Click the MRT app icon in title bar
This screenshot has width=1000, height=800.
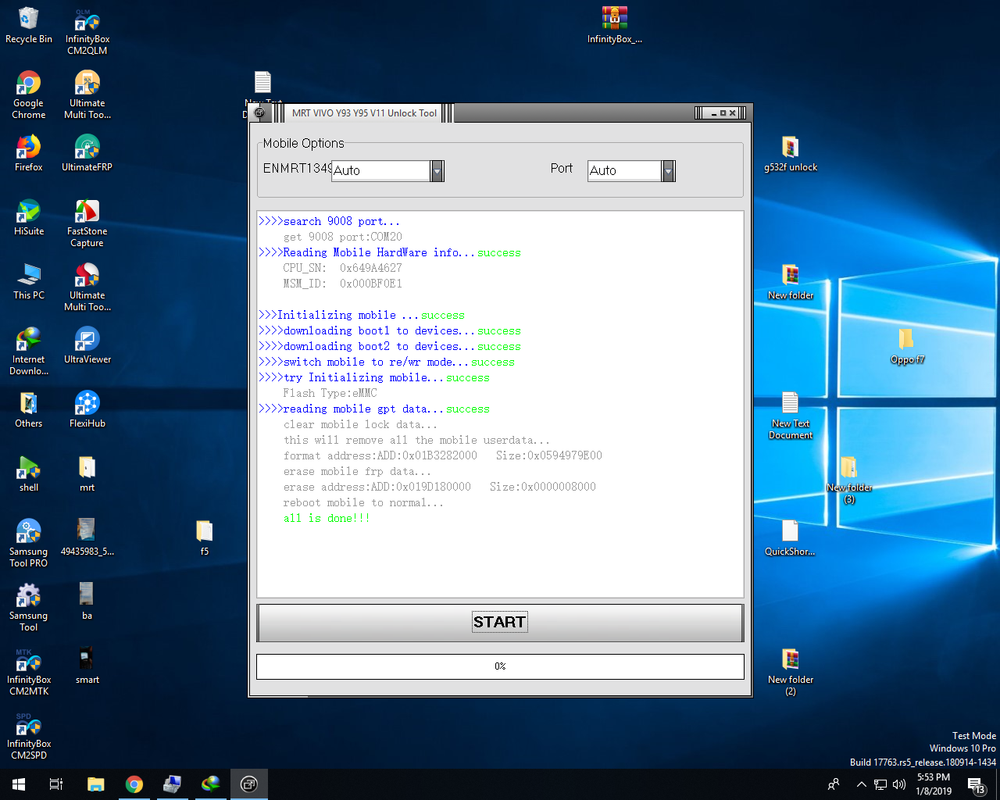261,113
